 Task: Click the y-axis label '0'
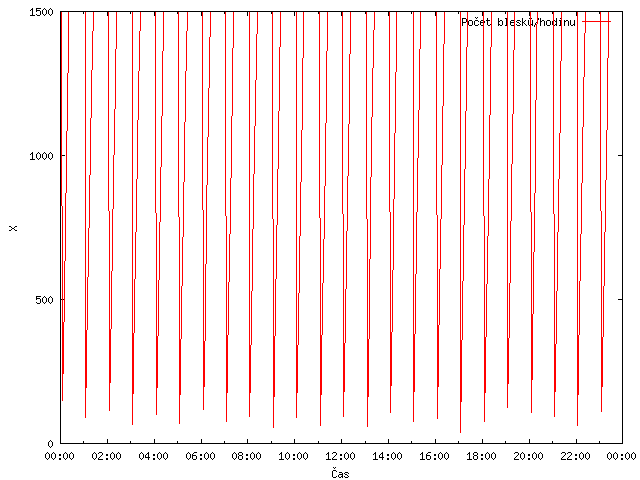tap(51, 444)
